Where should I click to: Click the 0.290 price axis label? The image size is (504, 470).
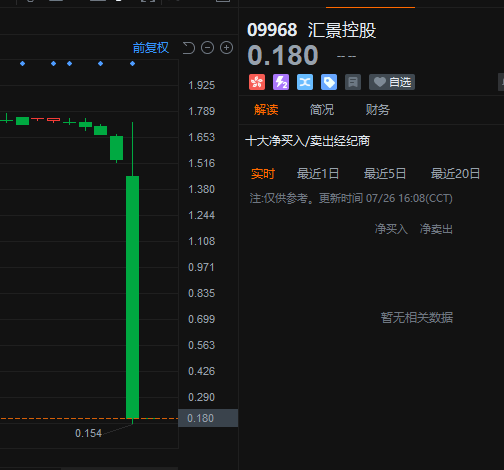coord(202,397)
